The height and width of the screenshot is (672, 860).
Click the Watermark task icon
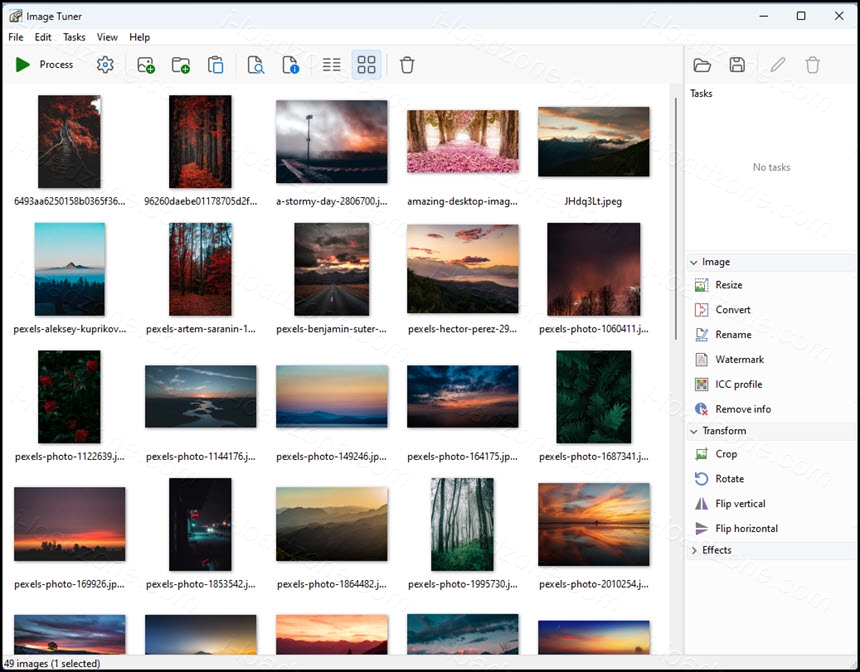click(x=701, y=359)
